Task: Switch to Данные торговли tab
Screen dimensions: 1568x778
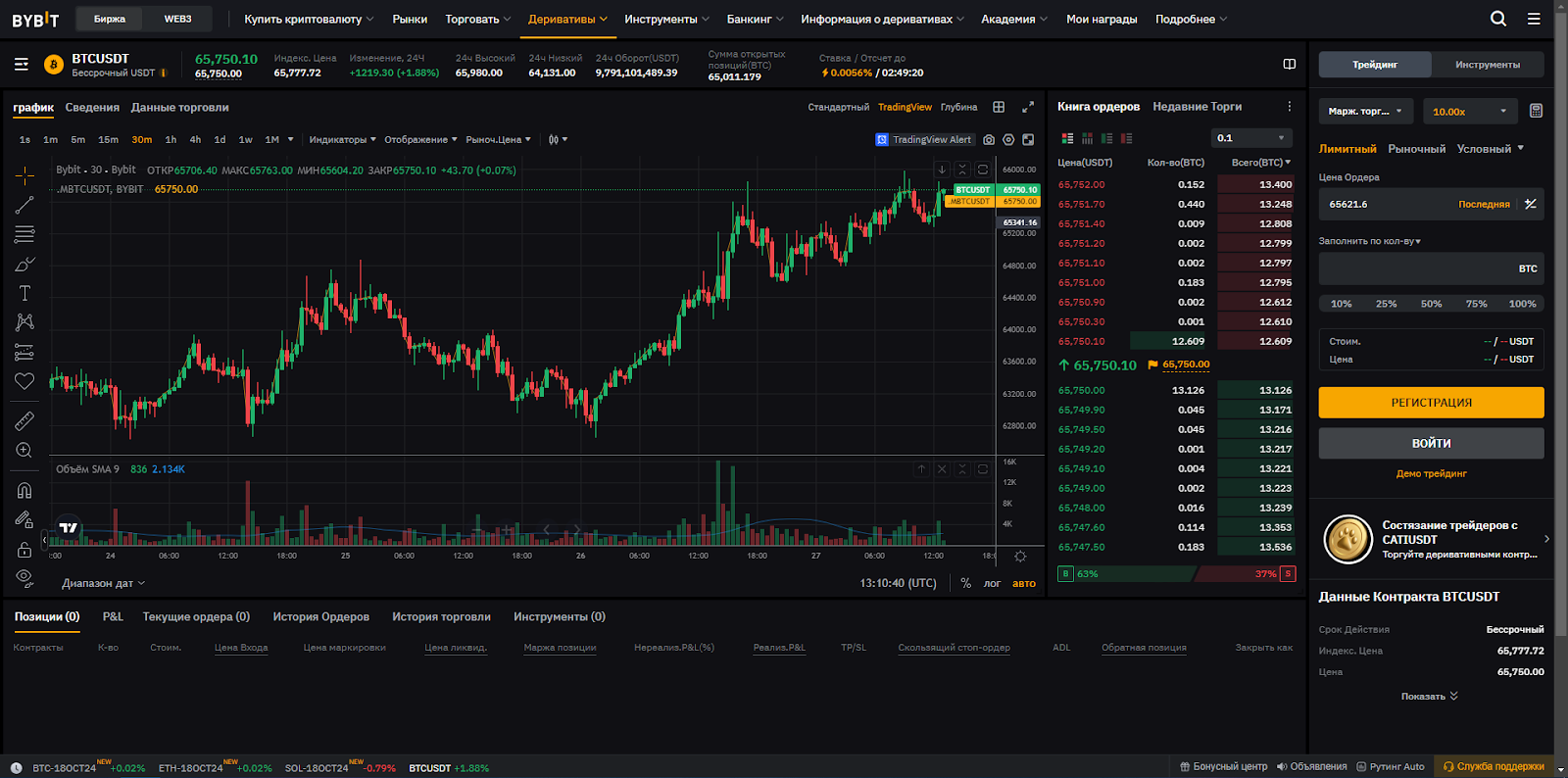Action: click(179, 108)
